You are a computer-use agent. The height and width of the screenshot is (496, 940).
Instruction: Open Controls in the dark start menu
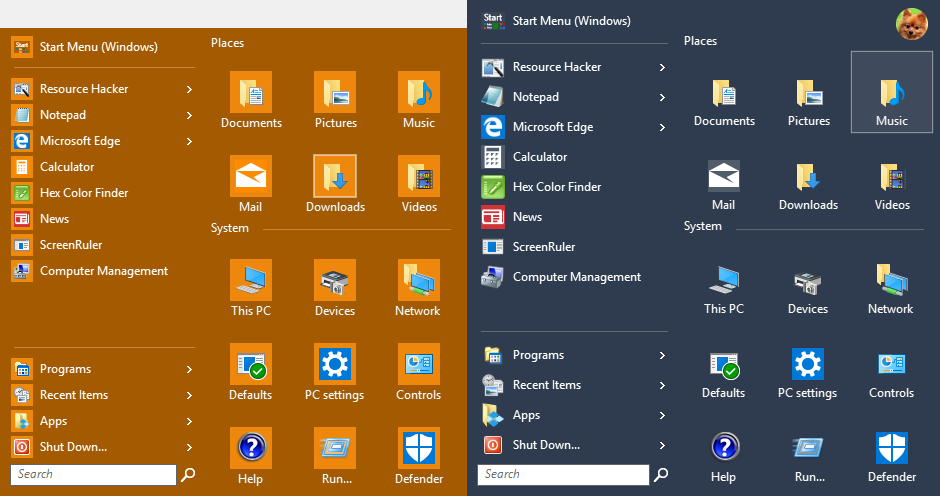click(x=891, y=374)
